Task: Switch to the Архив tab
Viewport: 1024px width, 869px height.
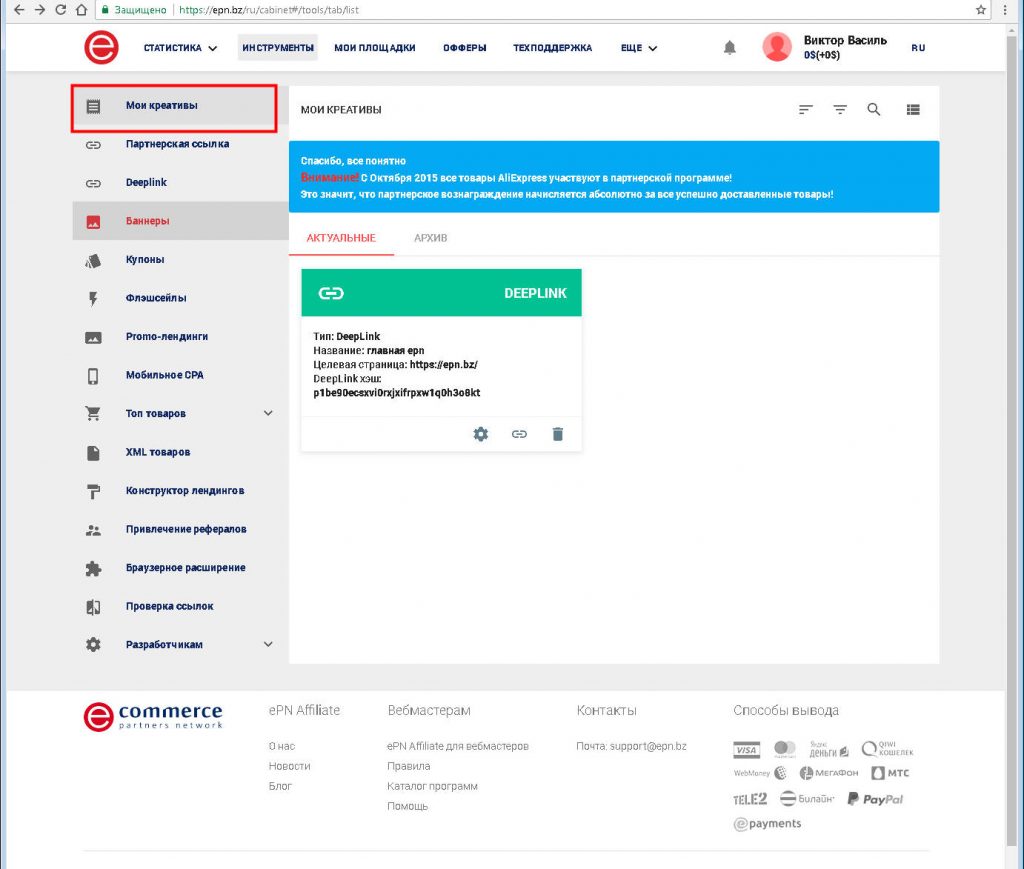Action: (431, 238)
